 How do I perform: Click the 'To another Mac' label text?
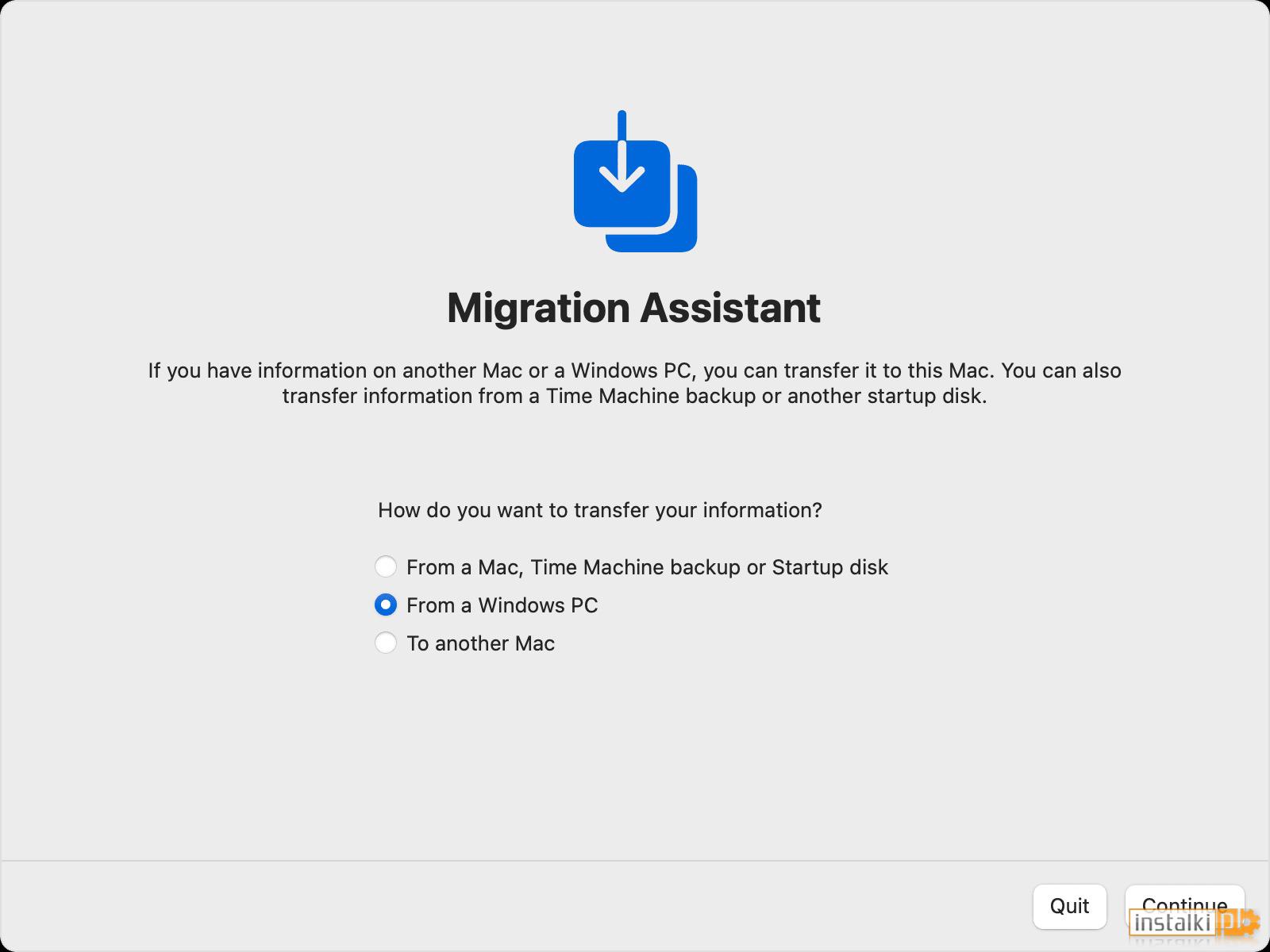click(x=480, y=643)
